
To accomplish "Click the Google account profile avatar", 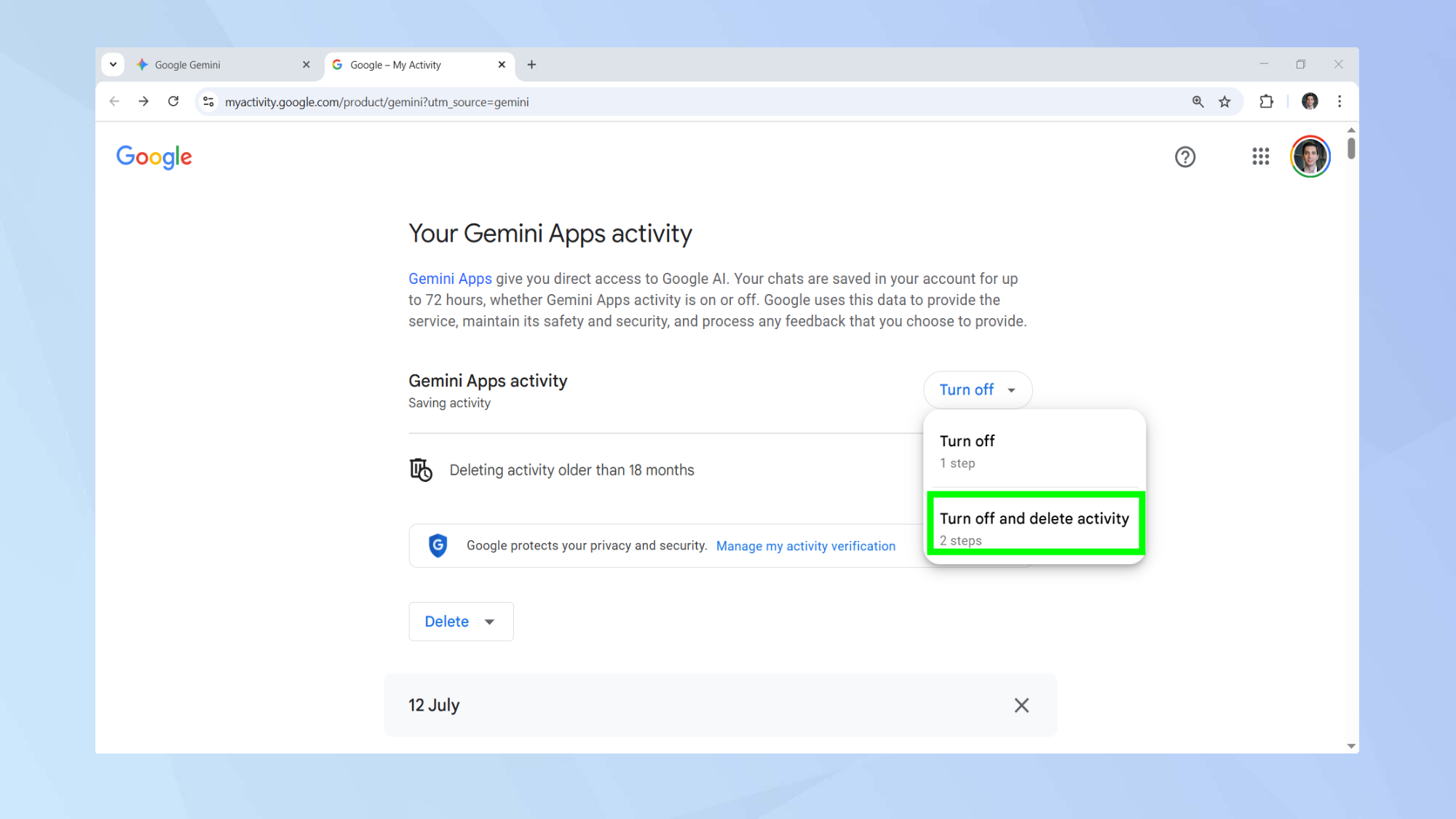I will point(1310,157).
